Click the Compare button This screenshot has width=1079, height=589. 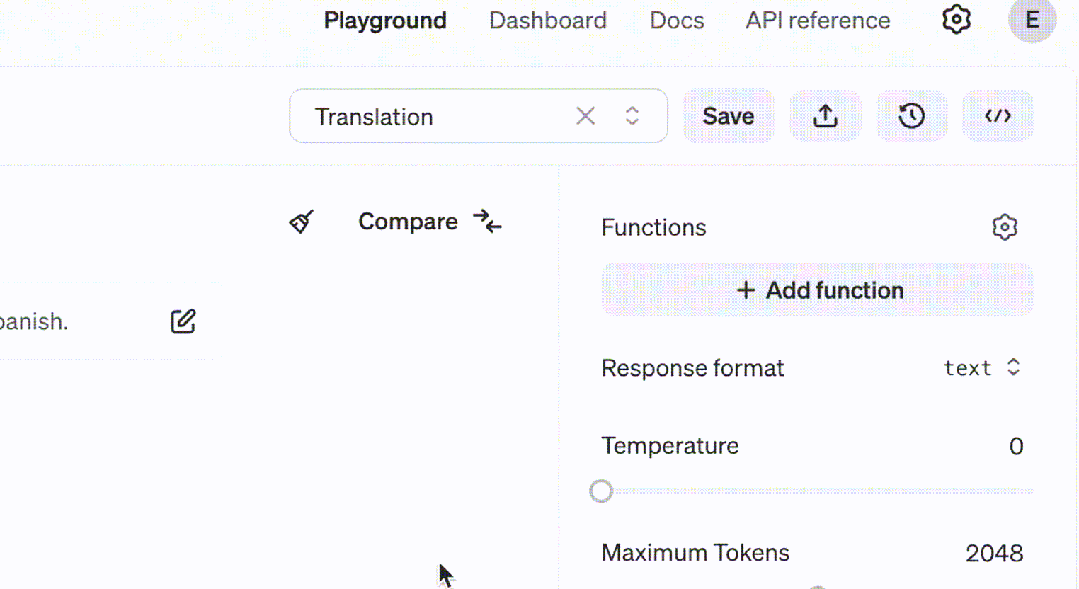(x=429, y=222)
